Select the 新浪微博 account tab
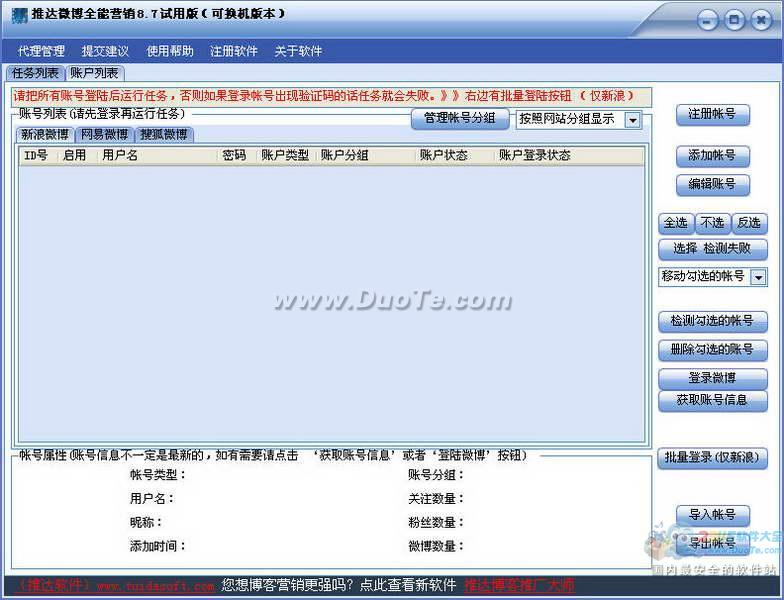This screenshot has width=784, height=600. (44, 134)
